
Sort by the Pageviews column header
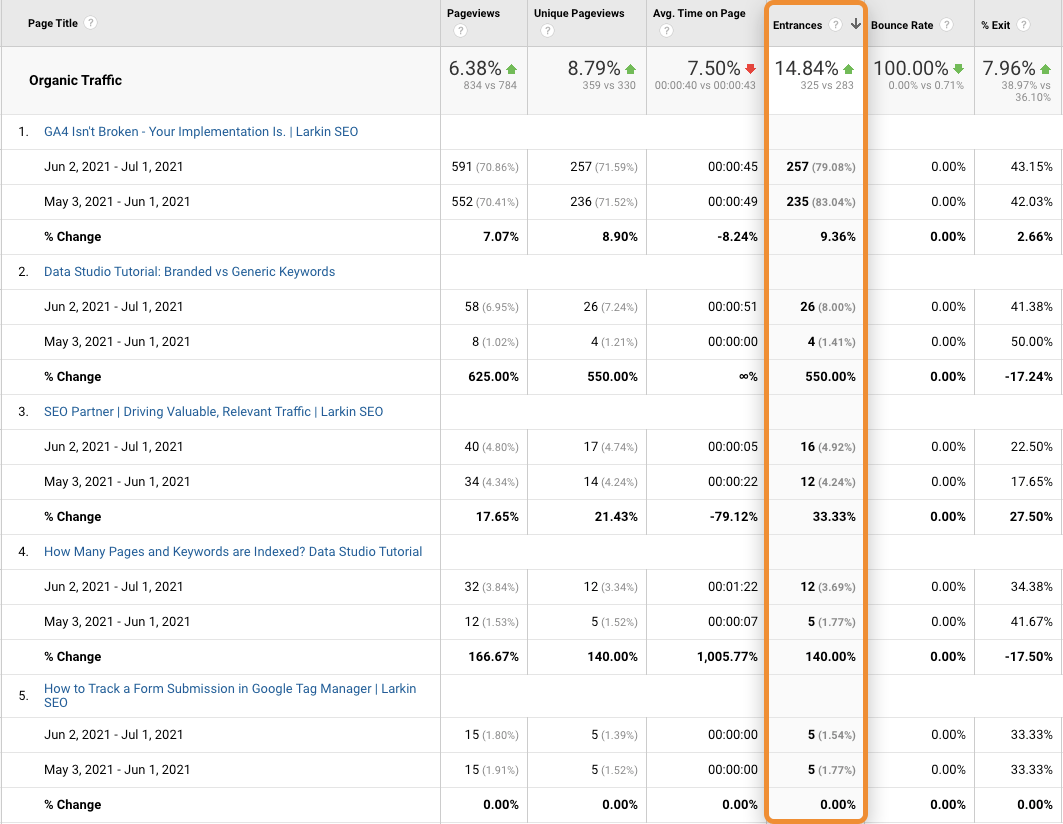click(475, 14)
